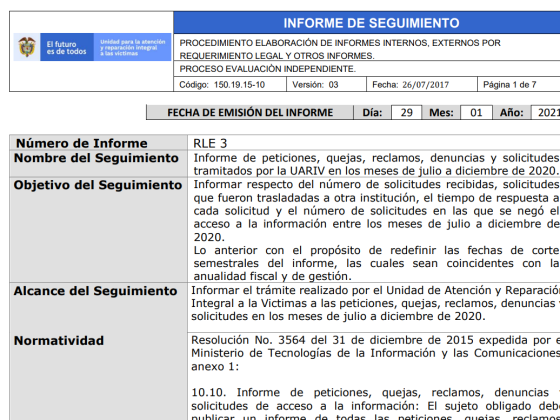Click the 'Alcance del Seguimiento' row label
Viewport: 560px width, 420px height.
tap(95, 291)
